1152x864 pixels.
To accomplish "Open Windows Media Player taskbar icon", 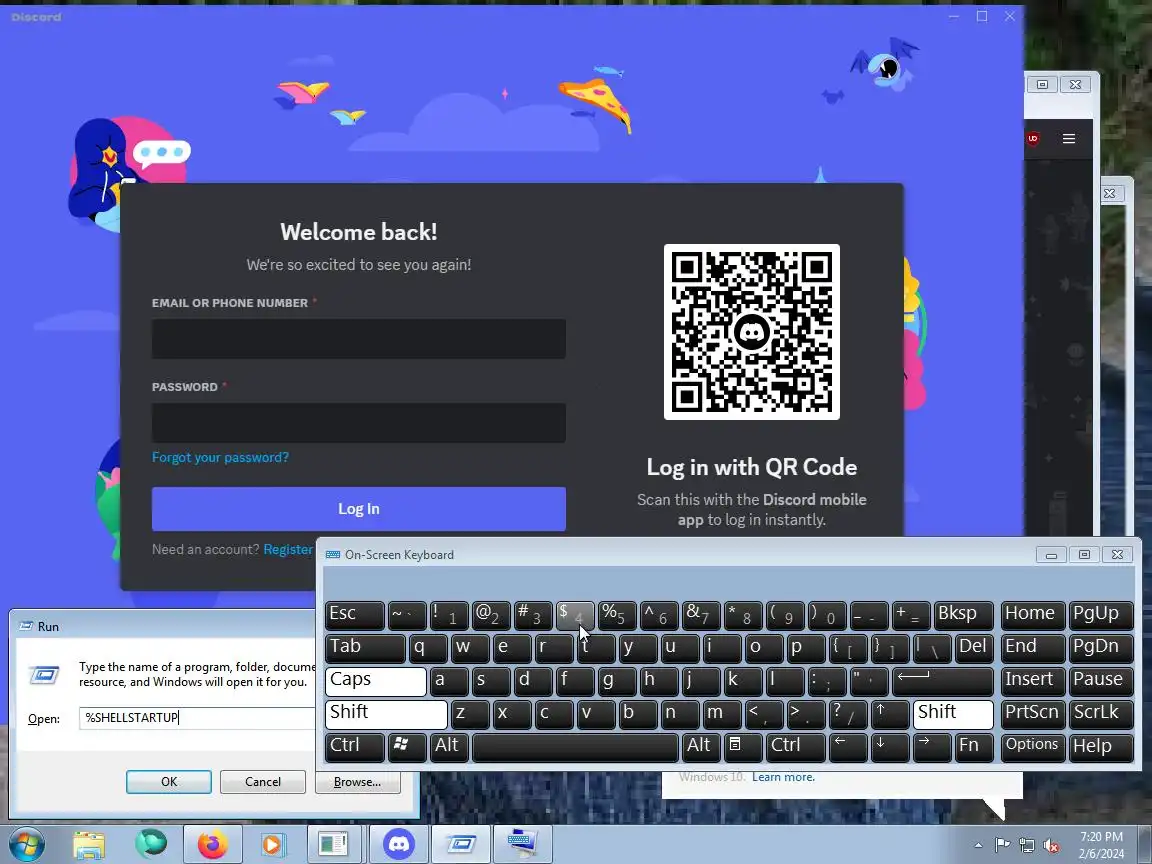I will (x=272, y=845).
